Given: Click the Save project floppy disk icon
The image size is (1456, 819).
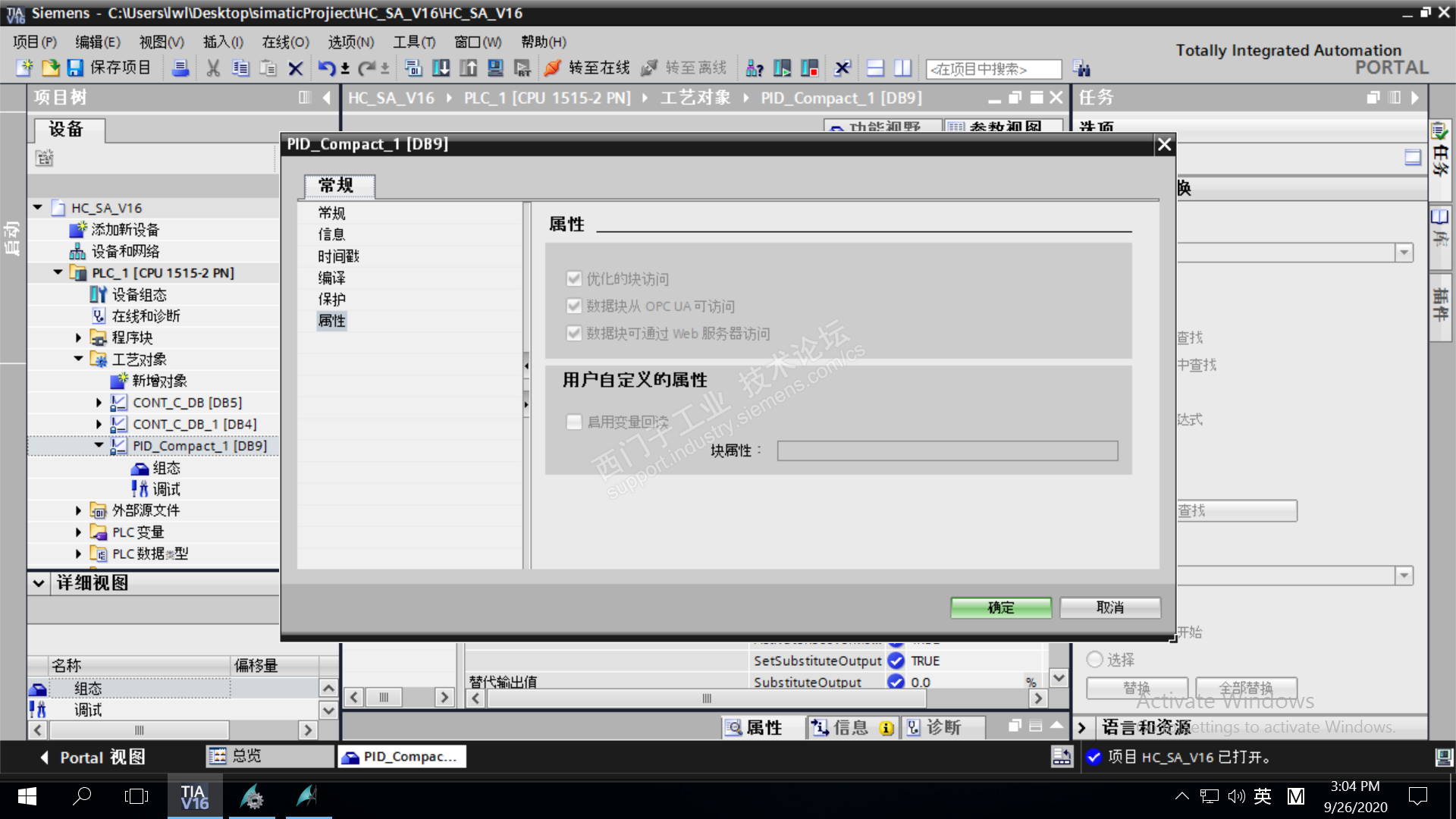Looking at the screenshot, I should pos(75,68).
